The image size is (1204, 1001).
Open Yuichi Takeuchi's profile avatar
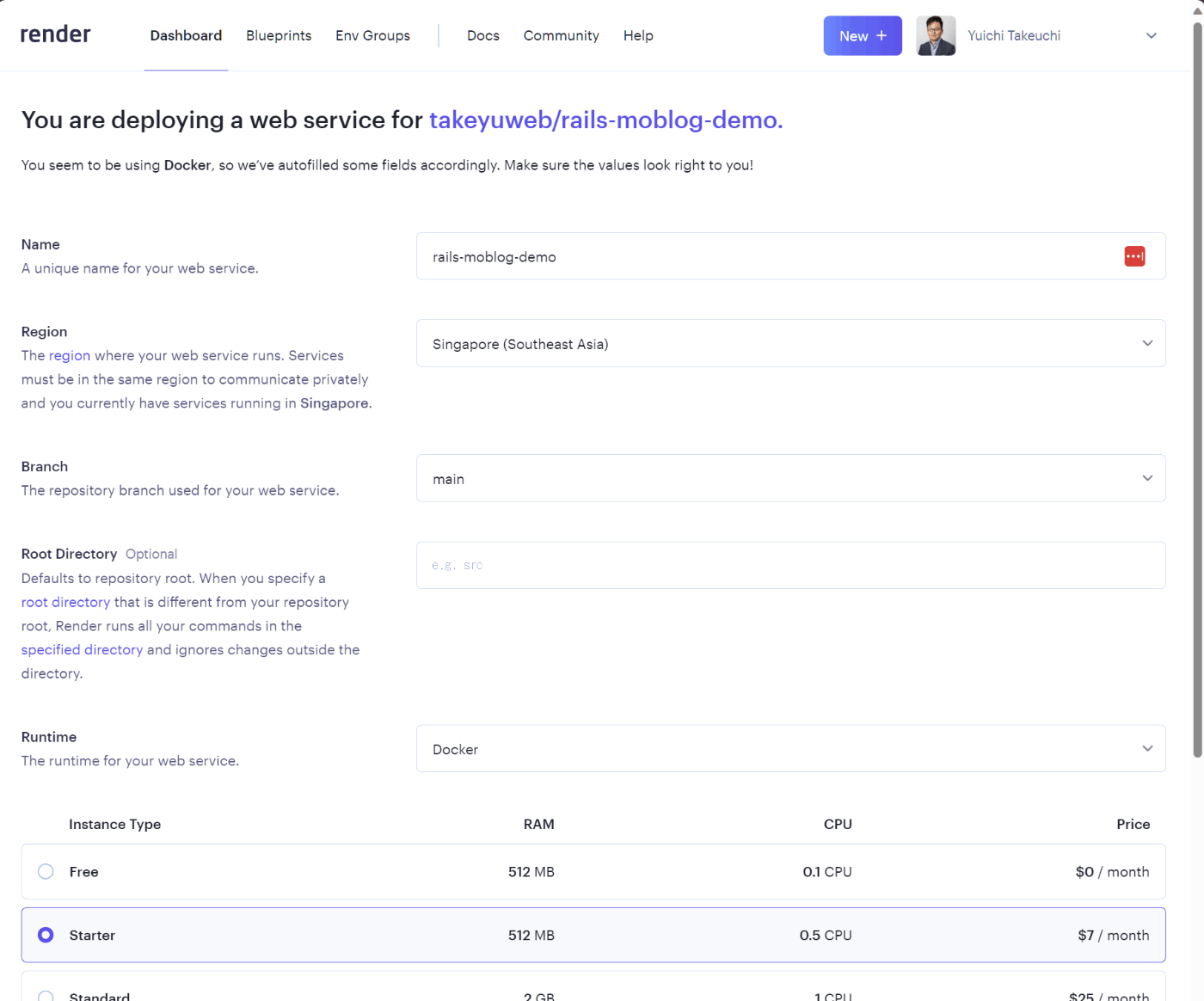click(x=936, y=36)
